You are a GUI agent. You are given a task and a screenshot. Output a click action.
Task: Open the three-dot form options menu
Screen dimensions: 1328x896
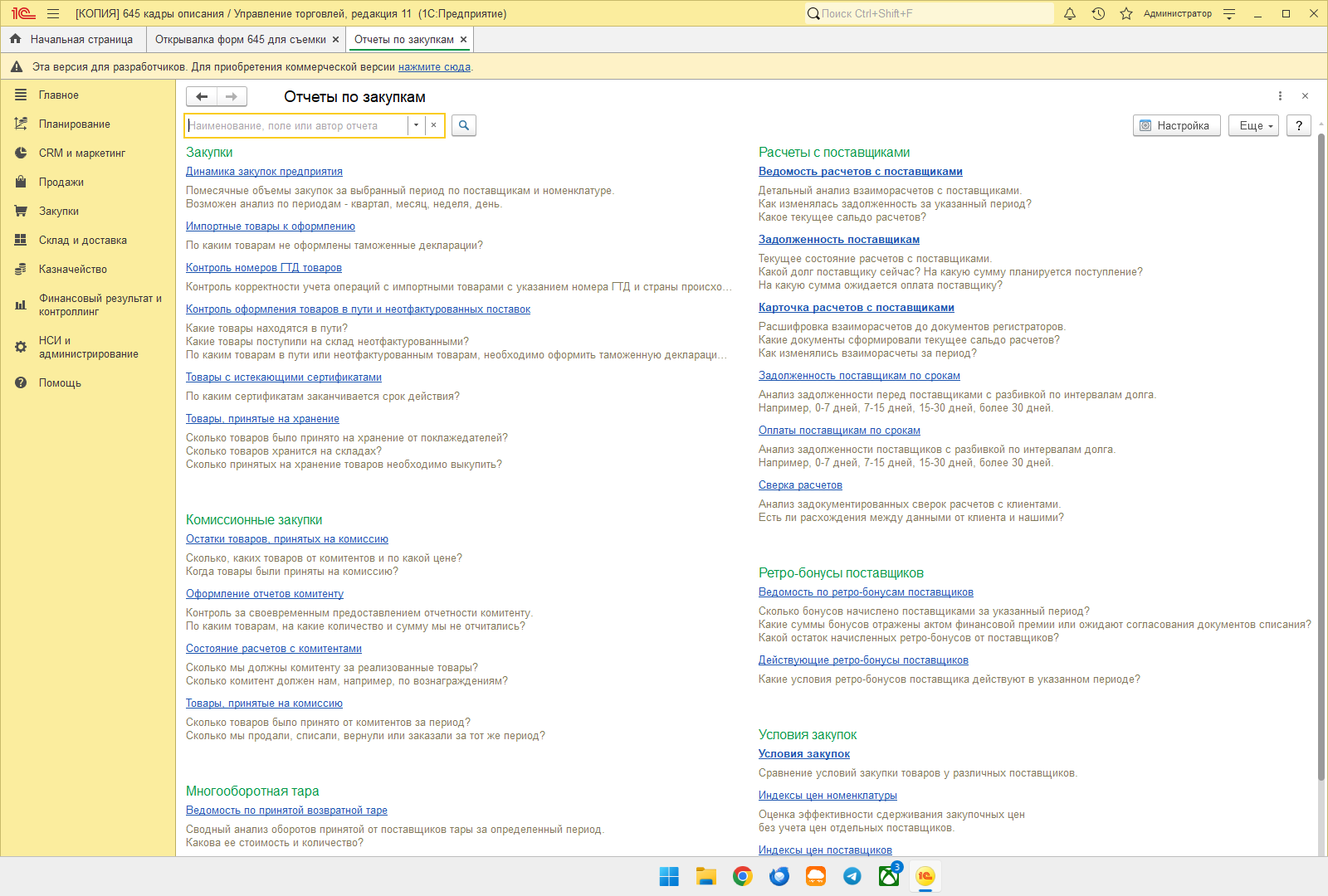[x=1280, y=96]
